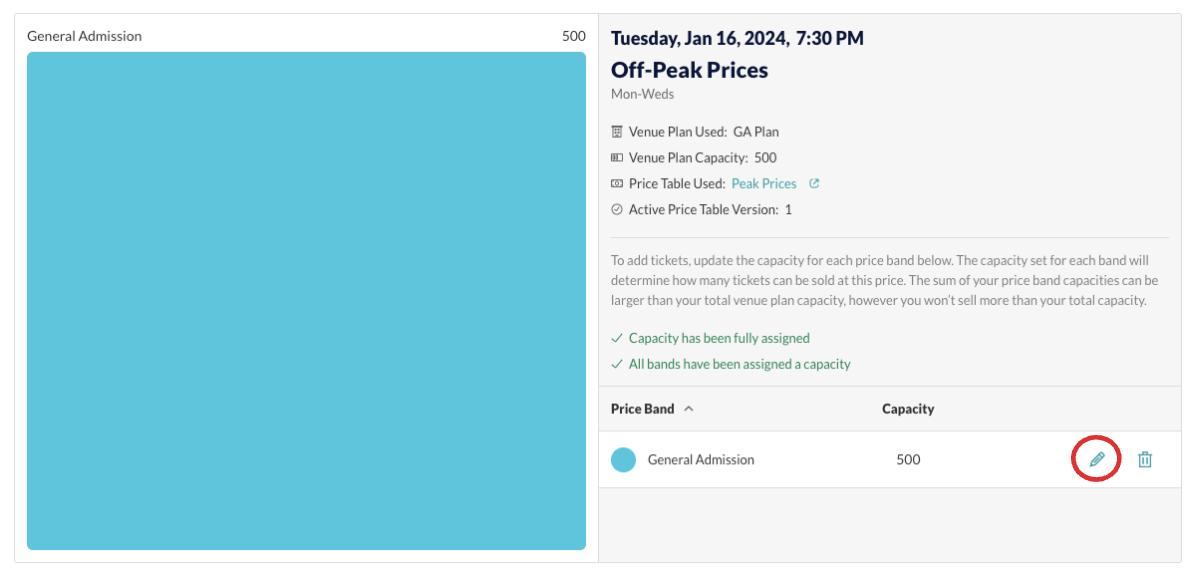Click checkmark beside Capacity has been fully assigned
The height and width of the screenshot is (580, 1202).
tap(617, 338)
